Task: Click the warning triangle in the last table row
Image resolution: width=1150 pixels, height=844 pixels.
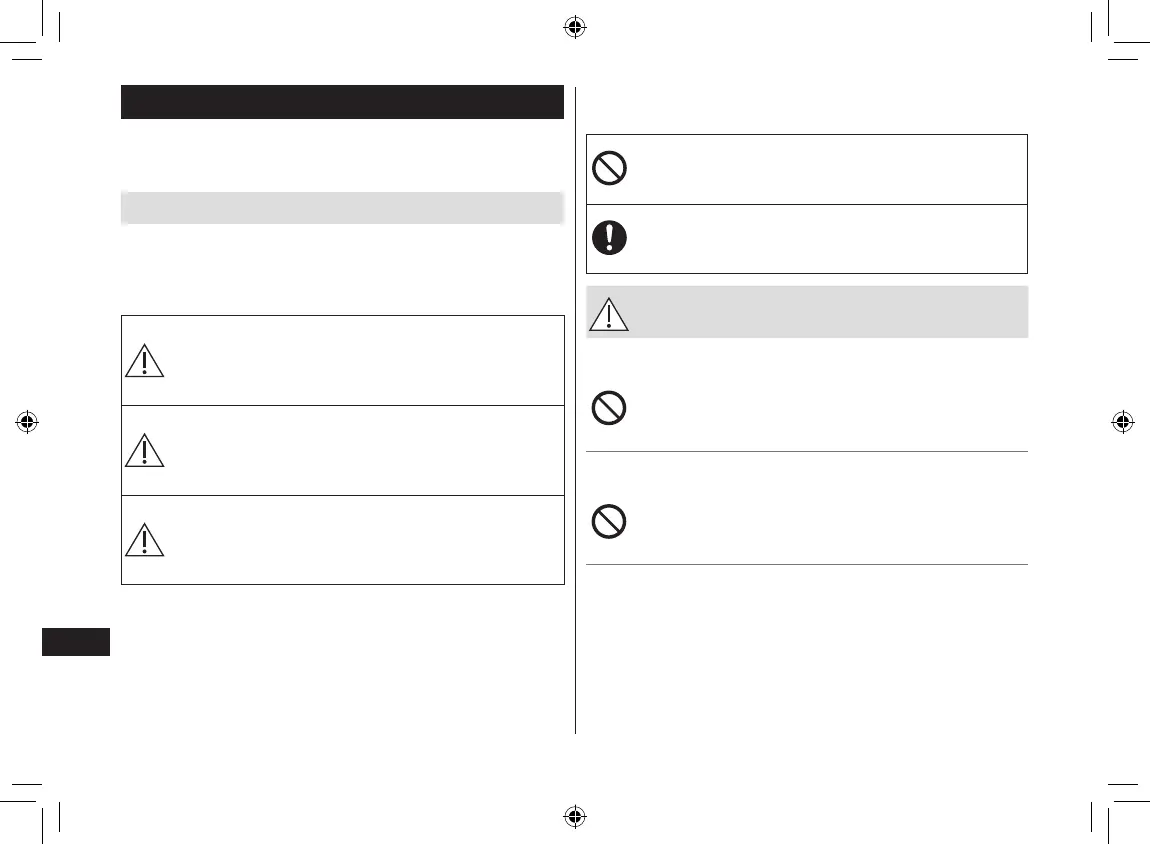Action: click(145, 540)
